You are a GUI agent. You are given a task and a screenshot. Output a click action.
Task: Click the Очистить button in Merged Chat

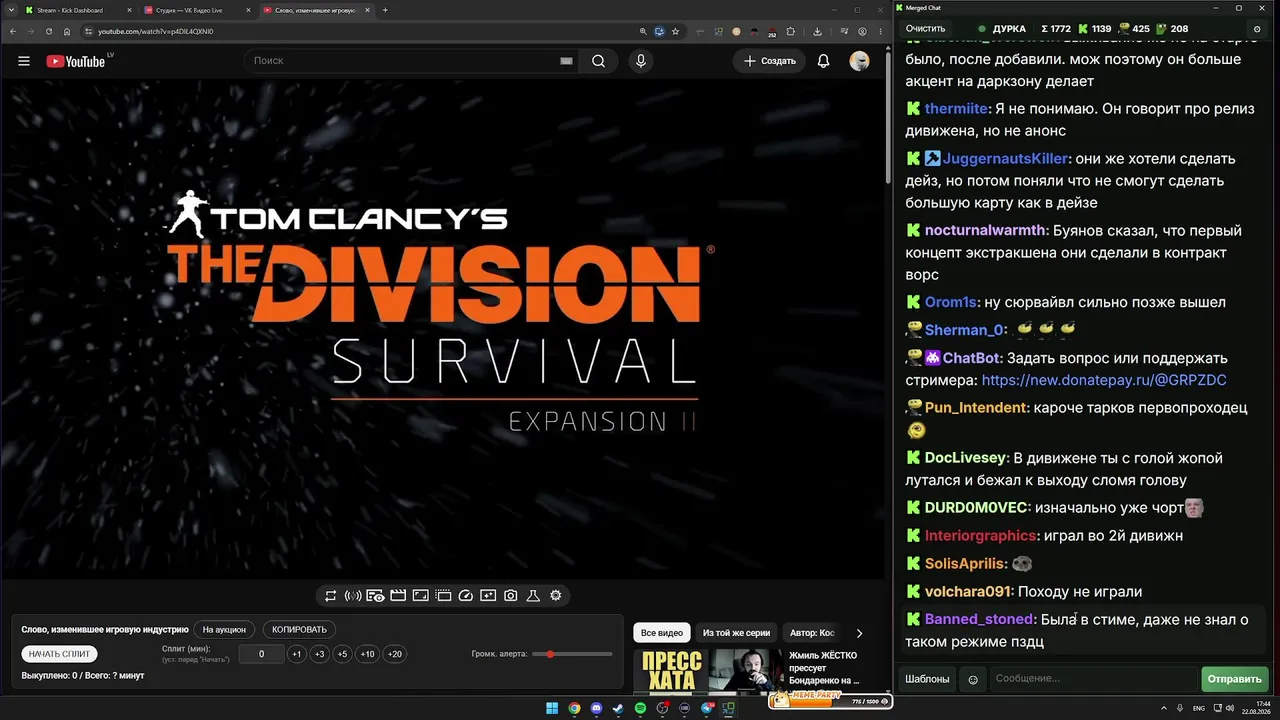pos(926,29)
